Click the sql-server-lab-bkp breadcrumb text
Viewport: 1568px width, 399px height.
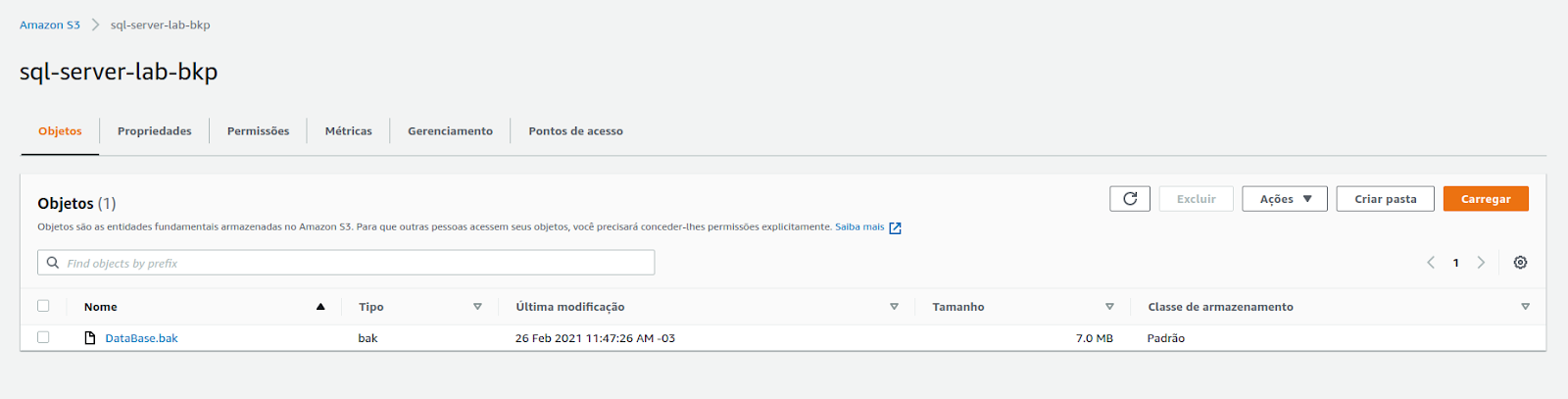tap(161, 25)
